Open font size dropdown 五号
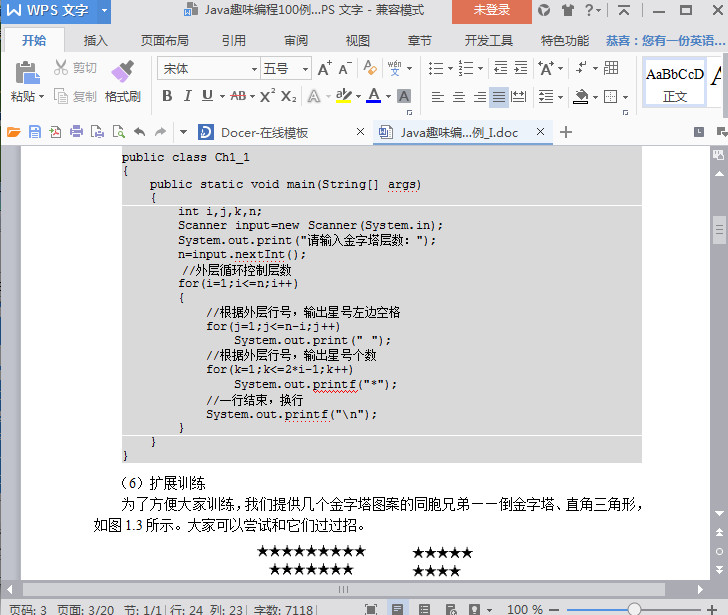The width and height of the screenshot is (728, 615). (305, 69)
